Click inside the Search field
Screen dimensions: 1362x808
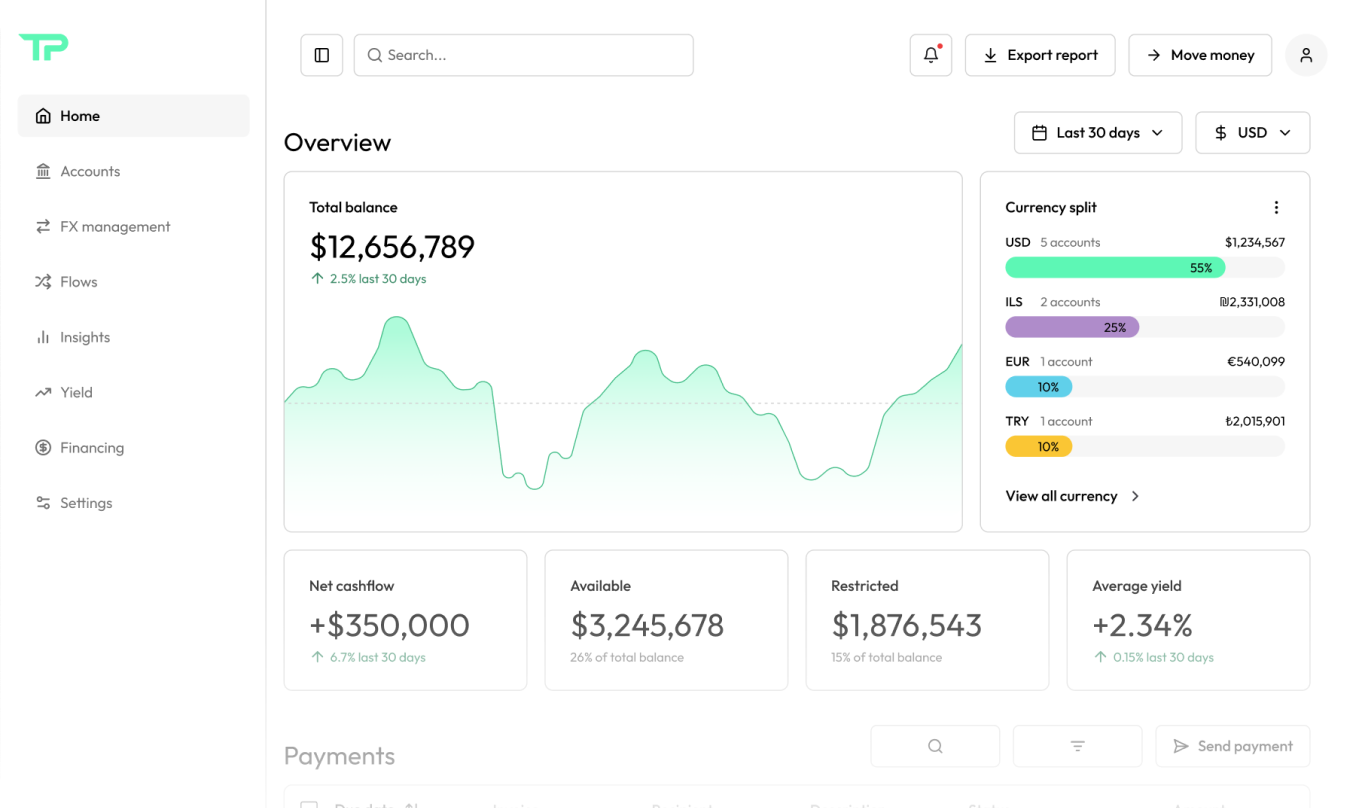click(x=523, y=55)
